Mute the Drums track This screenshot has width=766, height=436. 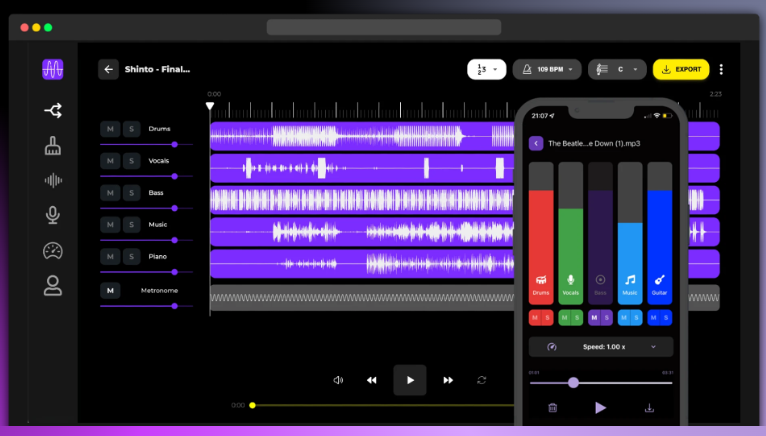[x=110, y=129]
